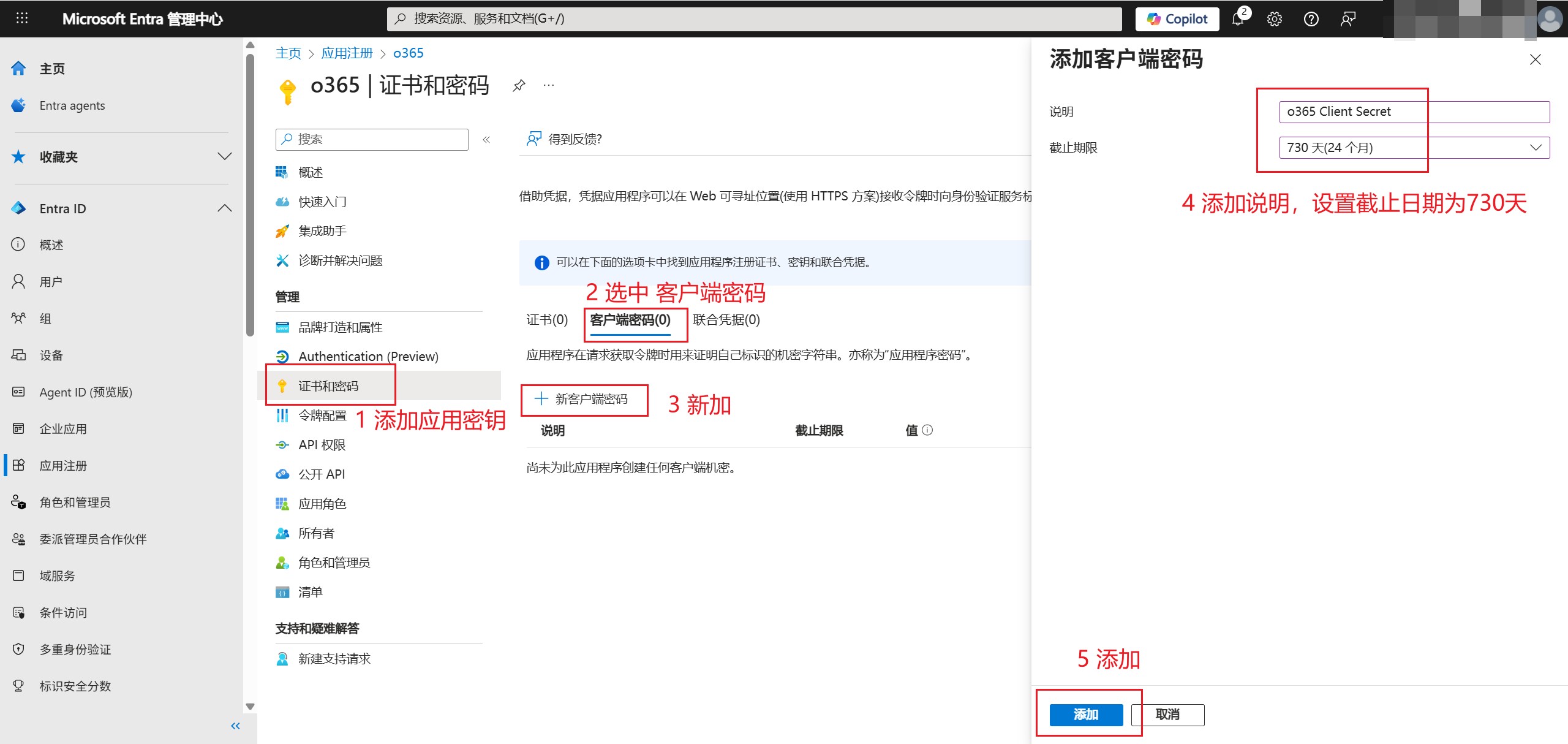The image size is (1568, 744).
Task: Click 得到反馈? link
Action: (x=564, y=139)
